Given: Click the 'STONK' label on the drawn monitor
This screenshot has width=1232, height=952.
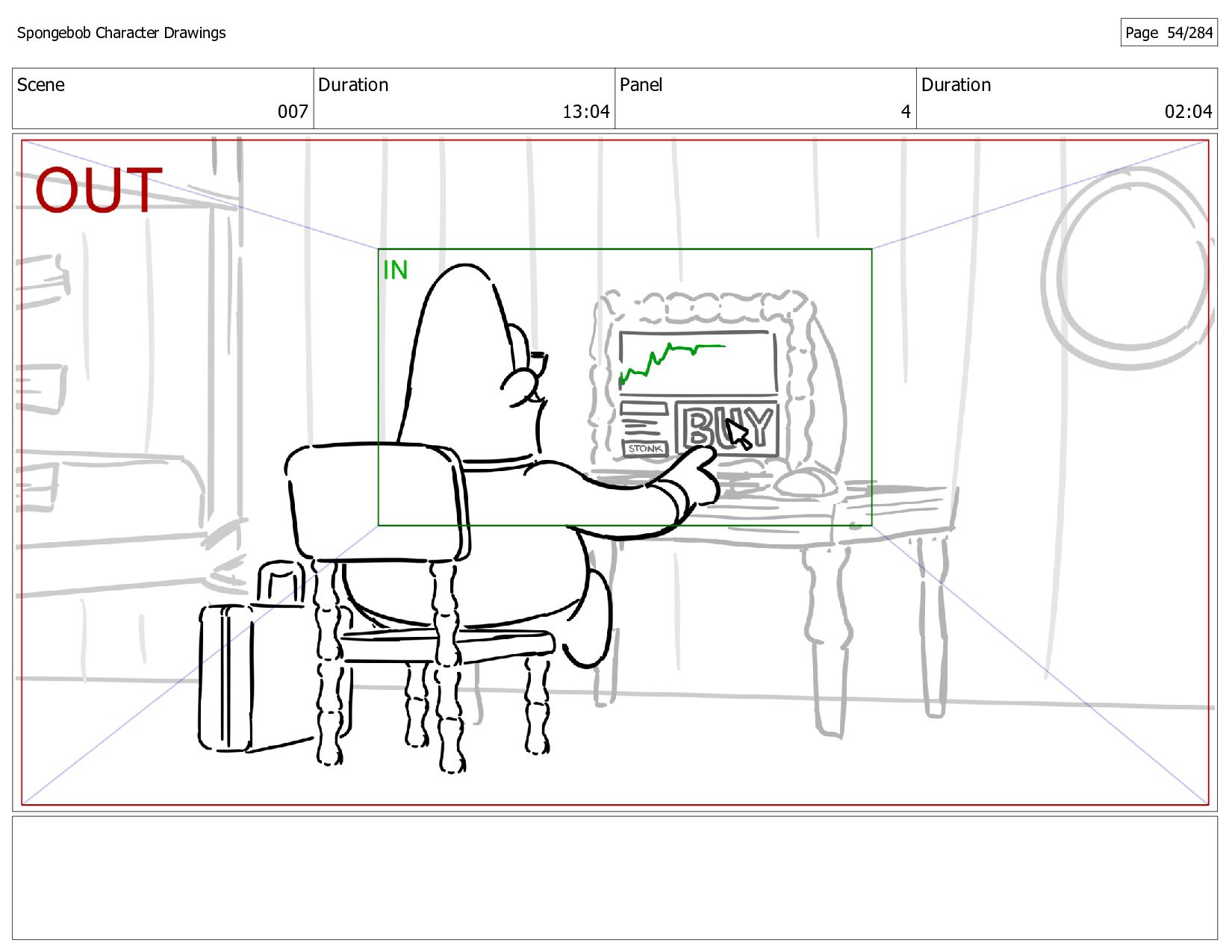Looking at the screenshot, I should pyautogui.click(x=645, y=449).
